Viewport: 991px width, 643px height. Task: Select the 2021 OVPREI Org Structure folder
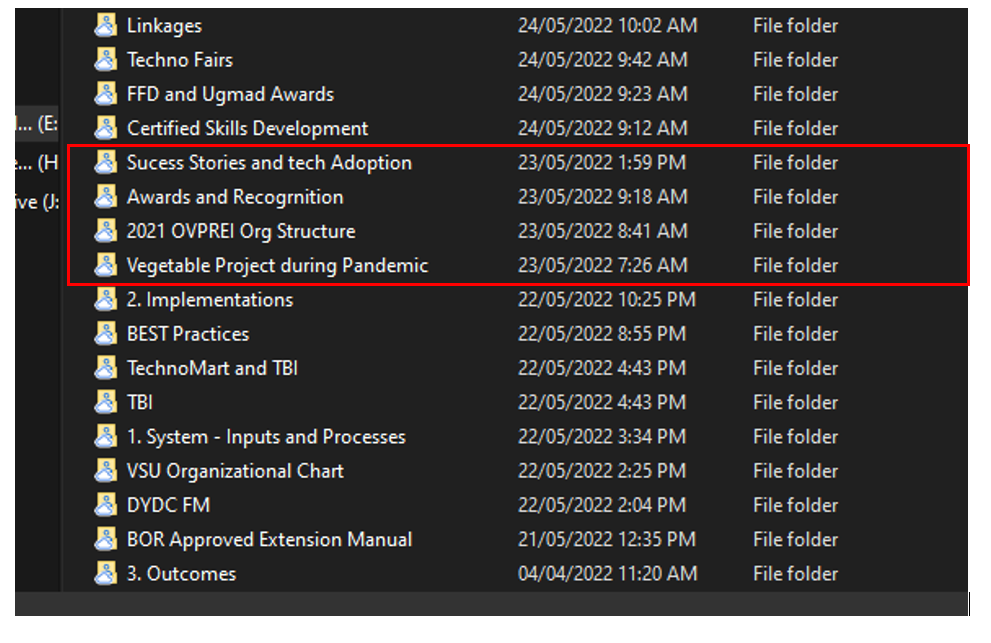point(240,231)
